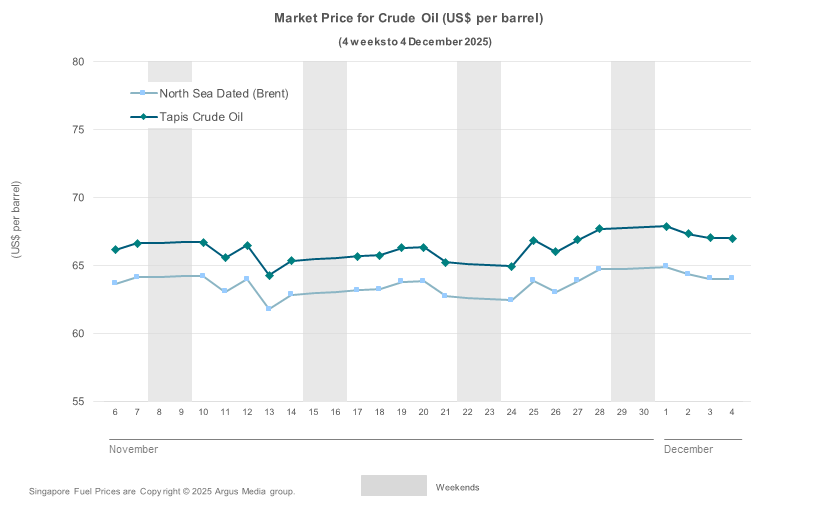Select Tapis marker for 4 December

(x=732, y=238)
